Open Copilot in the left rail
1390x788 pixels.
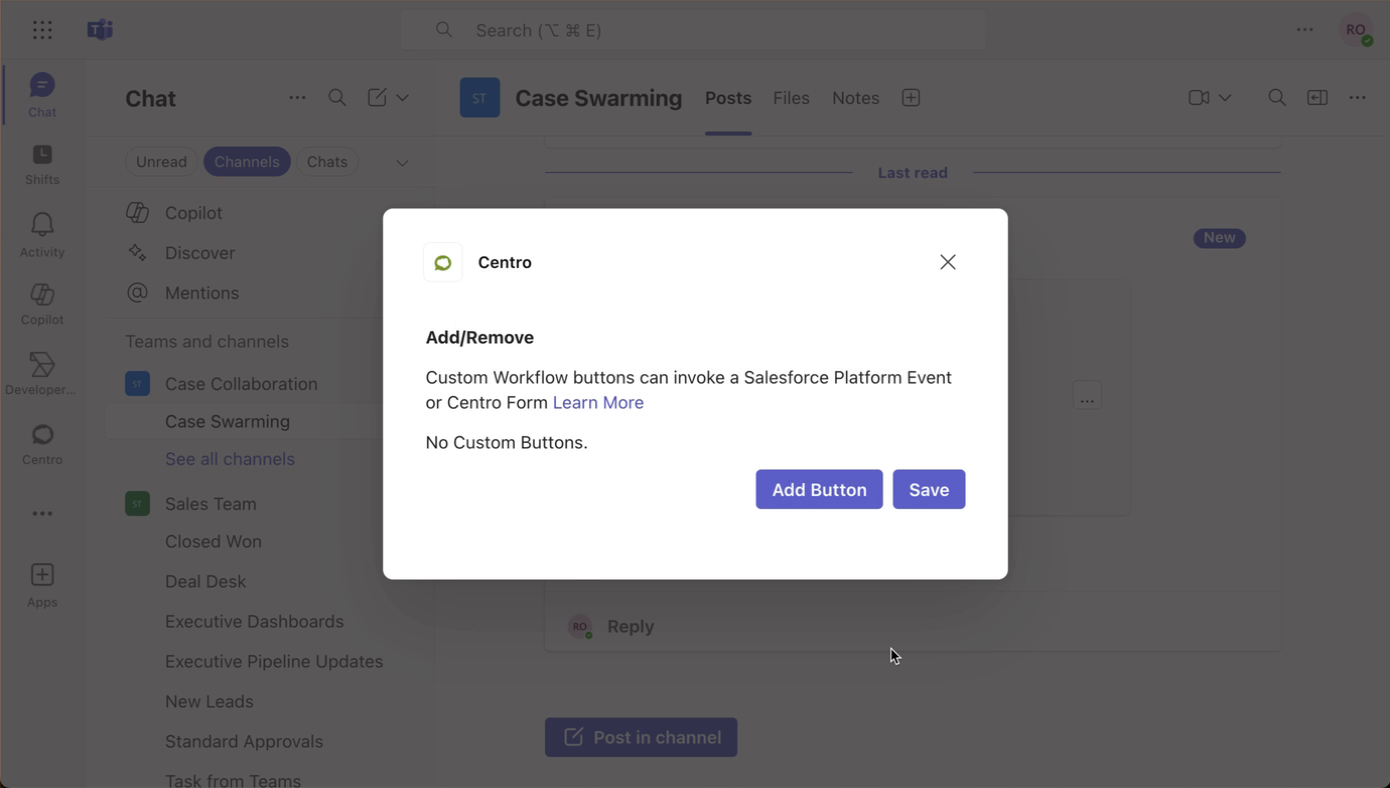click(x=42, y=304)
